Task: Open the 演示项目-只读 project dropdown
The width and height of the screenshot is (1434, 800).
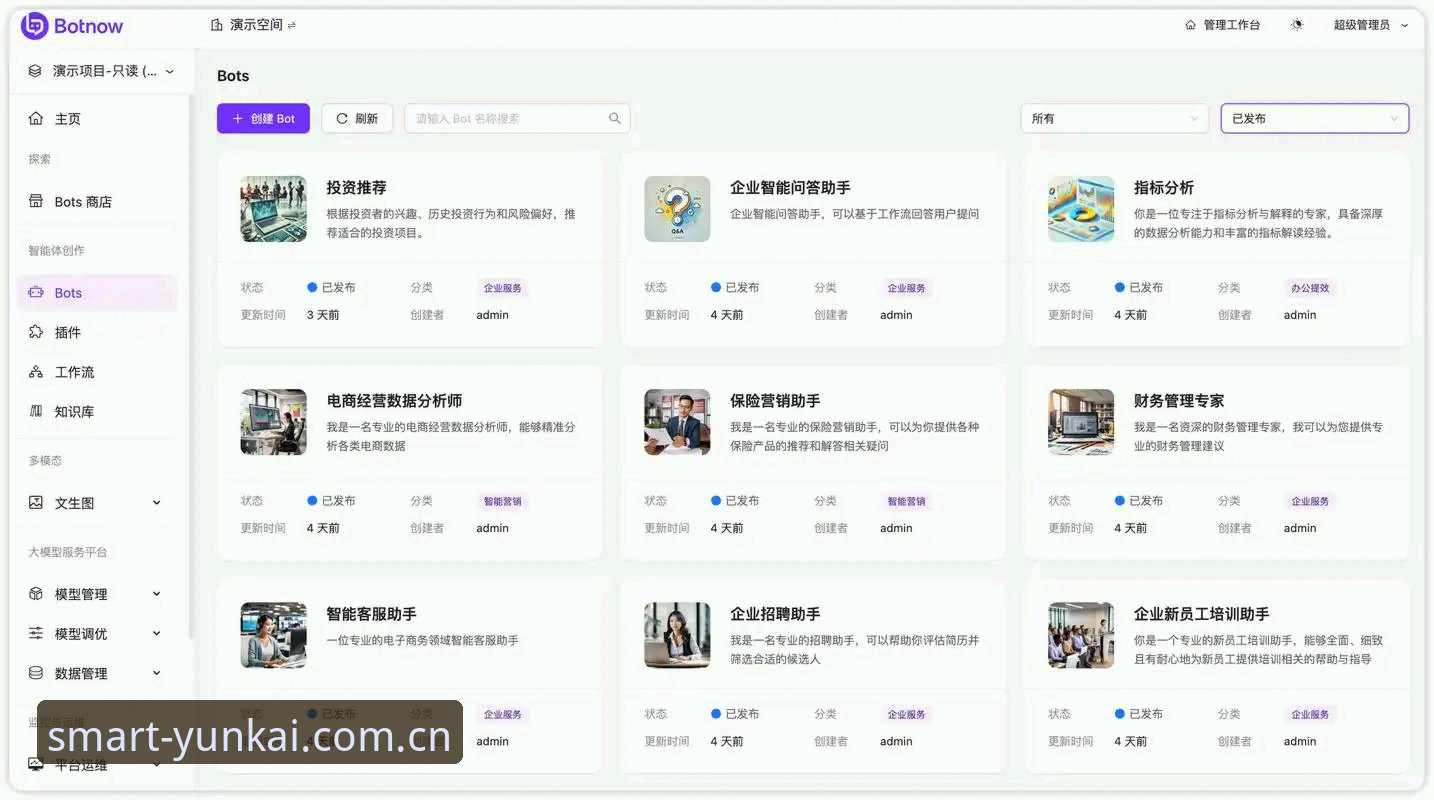Action: tap(101, 71)
